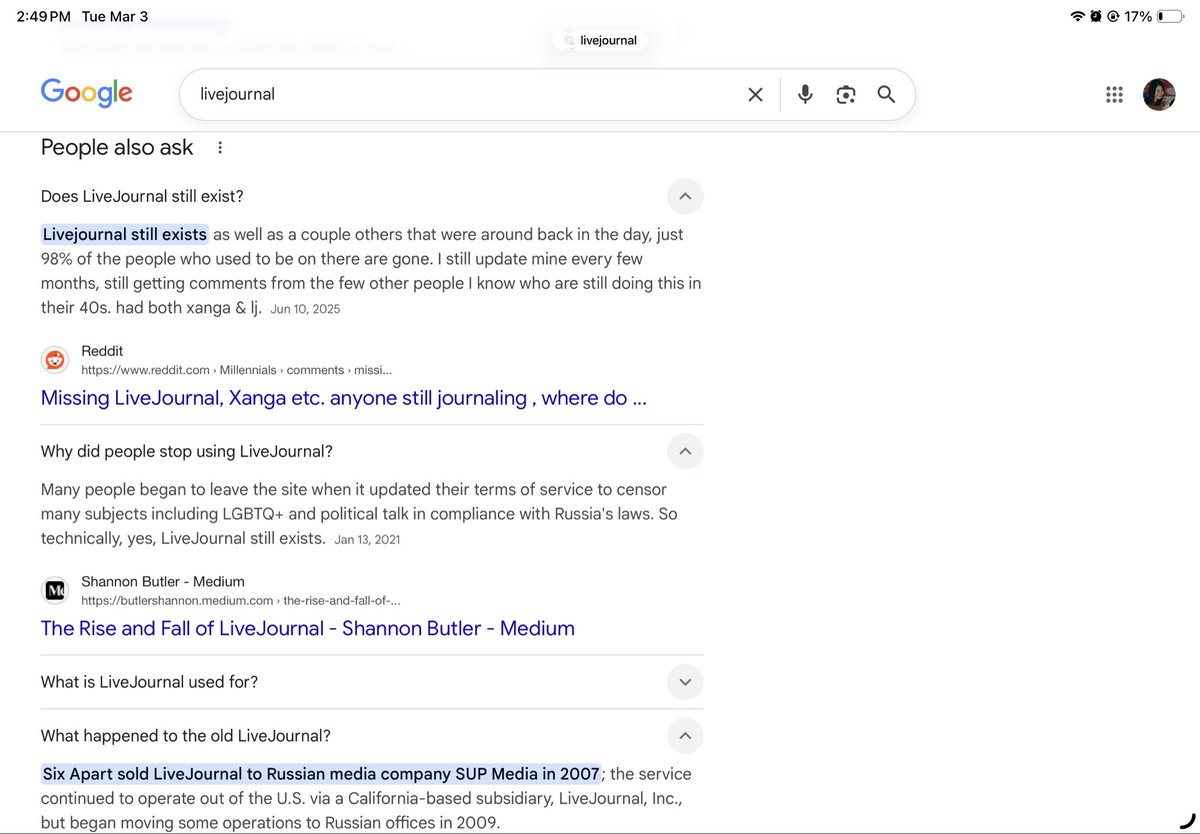The image size is (1200, 834).
Task: Collapse 'What happened to the old LiveJournal?'
Action: click(685, 736)
